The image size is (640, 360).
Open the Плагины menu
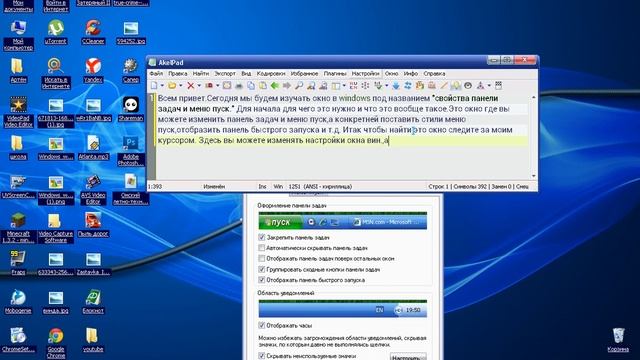coord(335,73)
